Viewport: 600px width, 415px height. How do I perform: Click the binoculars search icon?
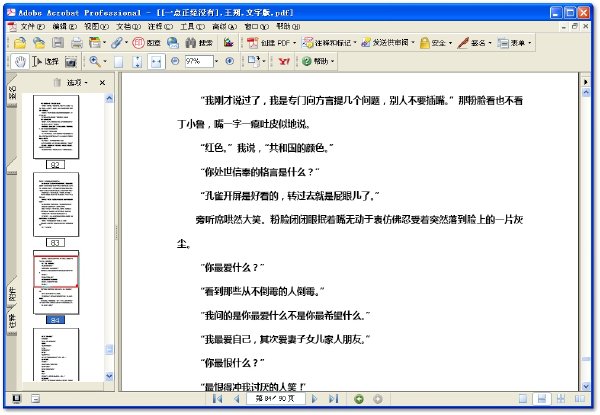pyautogui.click(x=191, y=42)
